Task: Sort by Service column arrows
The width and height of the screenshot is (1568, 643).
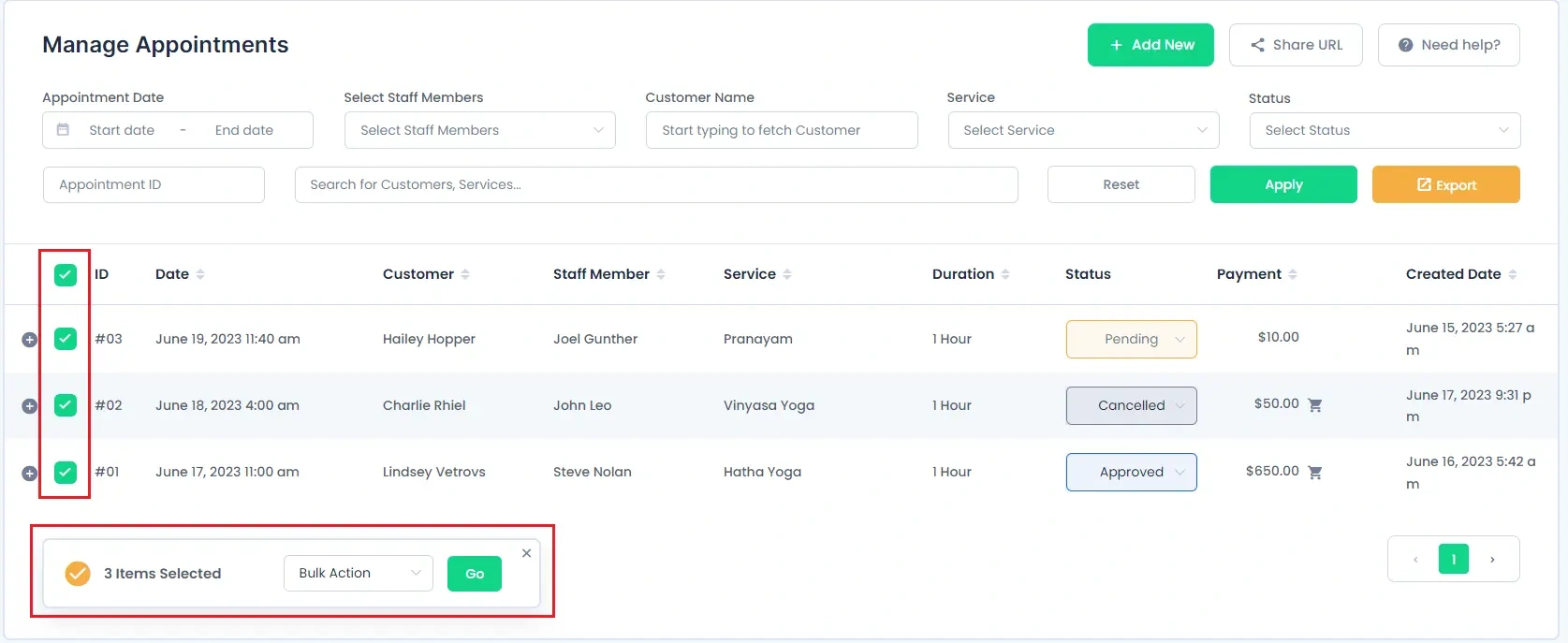Action: click(787, 274)
